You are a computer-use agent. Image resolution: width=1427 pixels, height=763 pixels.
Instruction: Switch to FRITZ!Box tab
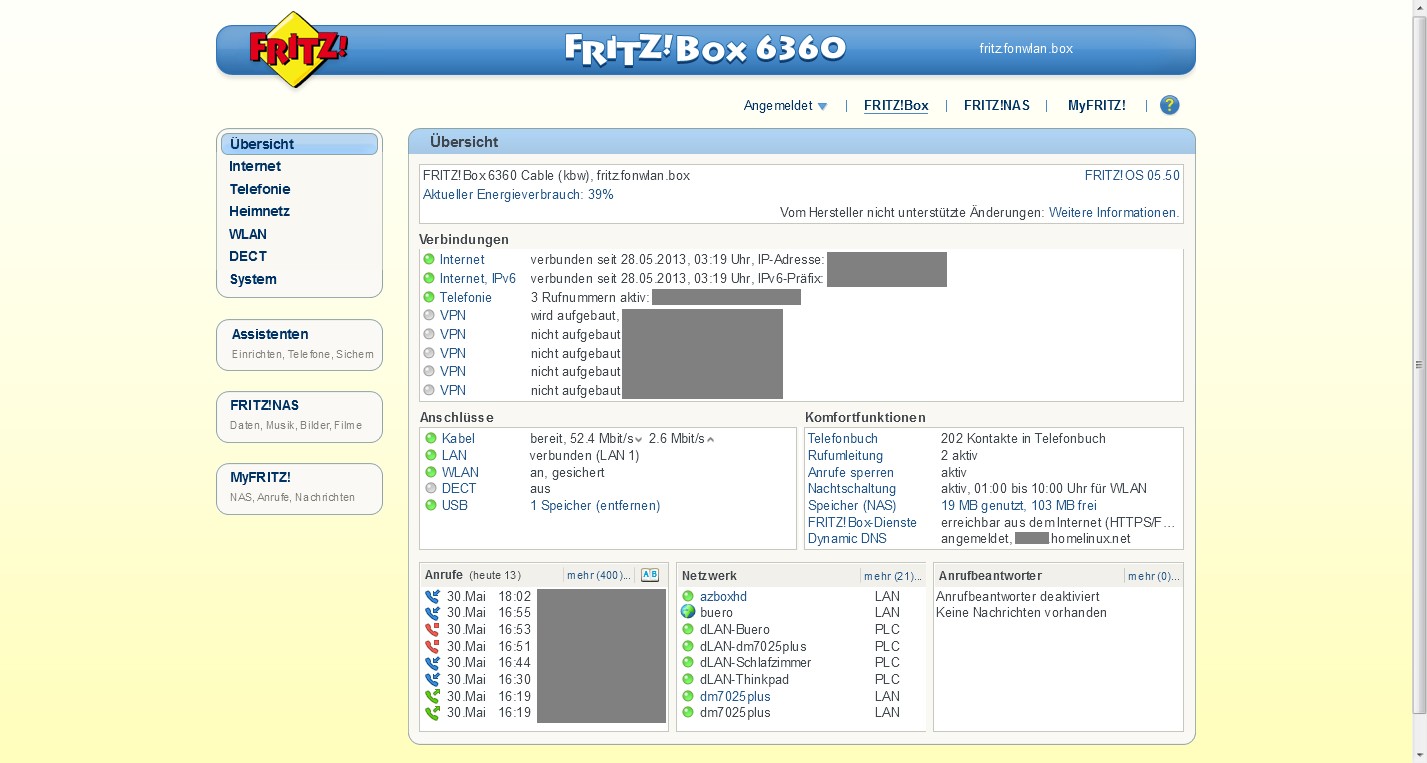896,105
